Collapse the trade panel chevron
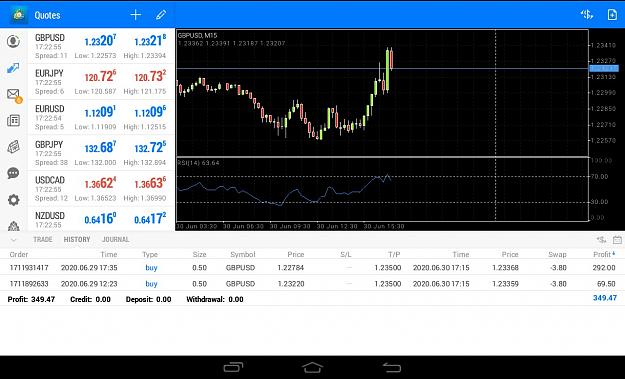Screen dimensions: 625x379 [x=14, y=240]
